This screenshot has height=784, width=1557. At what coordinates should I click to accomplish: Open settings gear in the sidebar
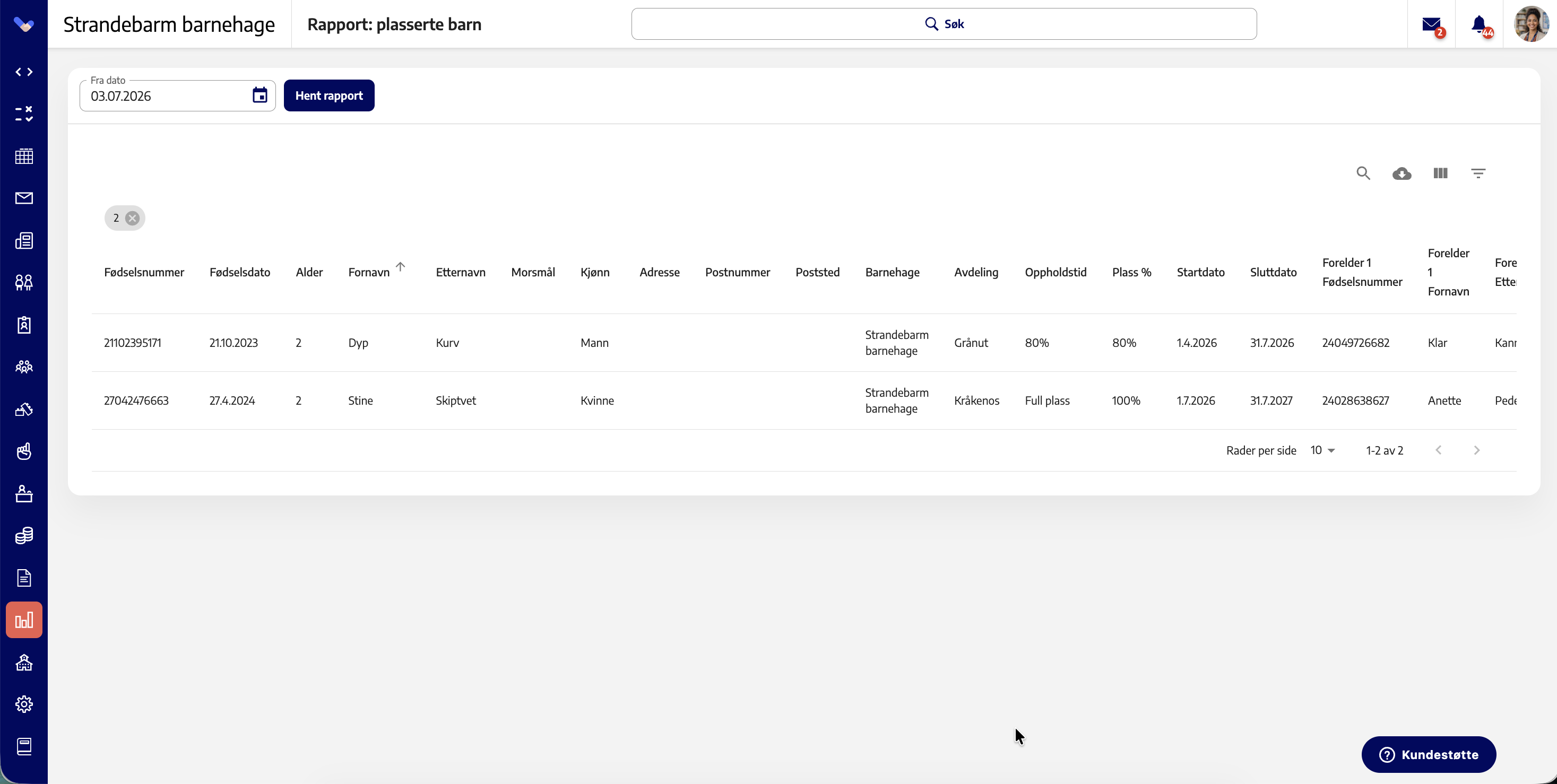click(x=23, y=704)
